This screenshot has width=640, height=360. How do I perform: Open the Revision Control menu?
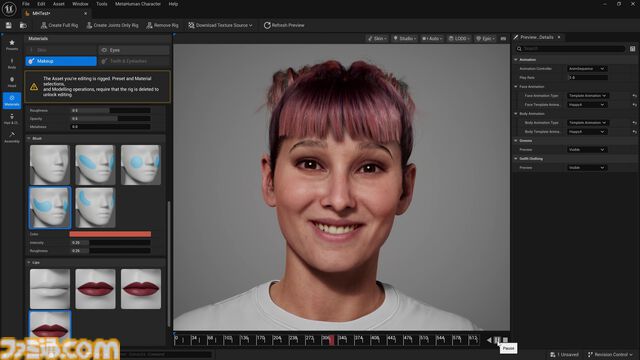coord(610,355)
